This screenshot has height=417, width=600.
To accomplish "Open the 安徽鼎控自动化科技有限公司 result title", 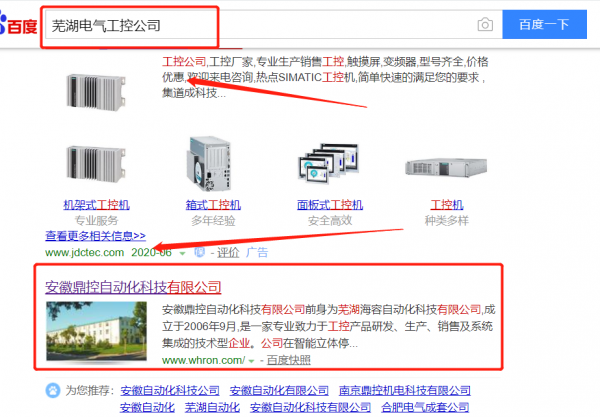I will point(133,287).
